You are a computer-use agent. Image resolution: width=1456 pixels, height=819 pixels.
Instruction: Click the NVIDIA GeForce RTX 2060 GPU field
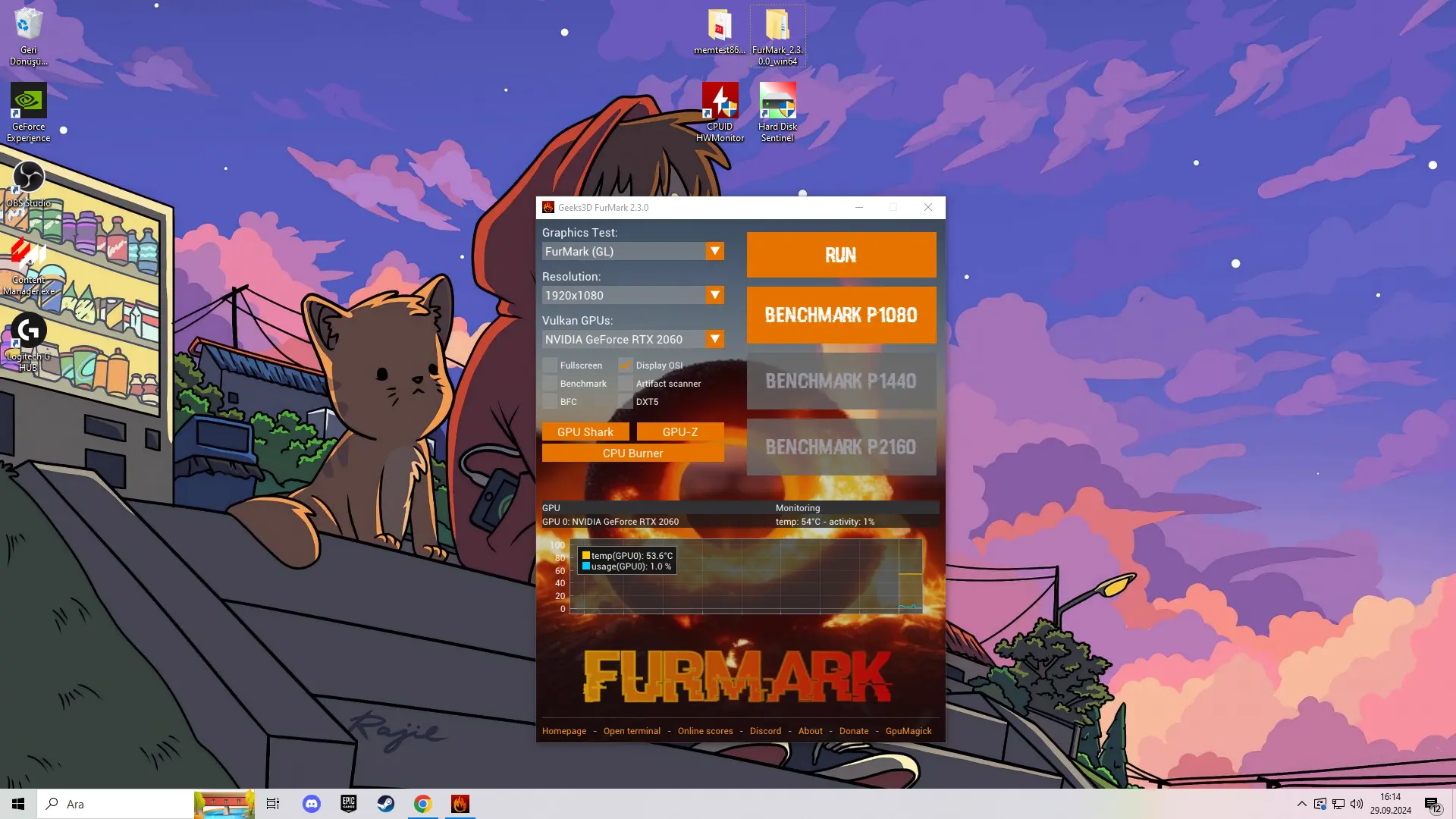pos(624,339)
